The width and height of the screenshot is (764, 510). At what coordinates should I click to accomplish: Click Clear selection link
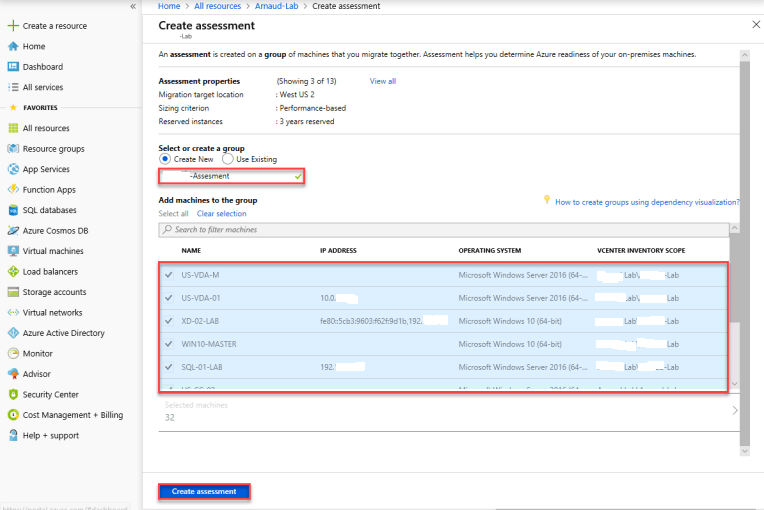pyautogui.click(x=222, y=213)
